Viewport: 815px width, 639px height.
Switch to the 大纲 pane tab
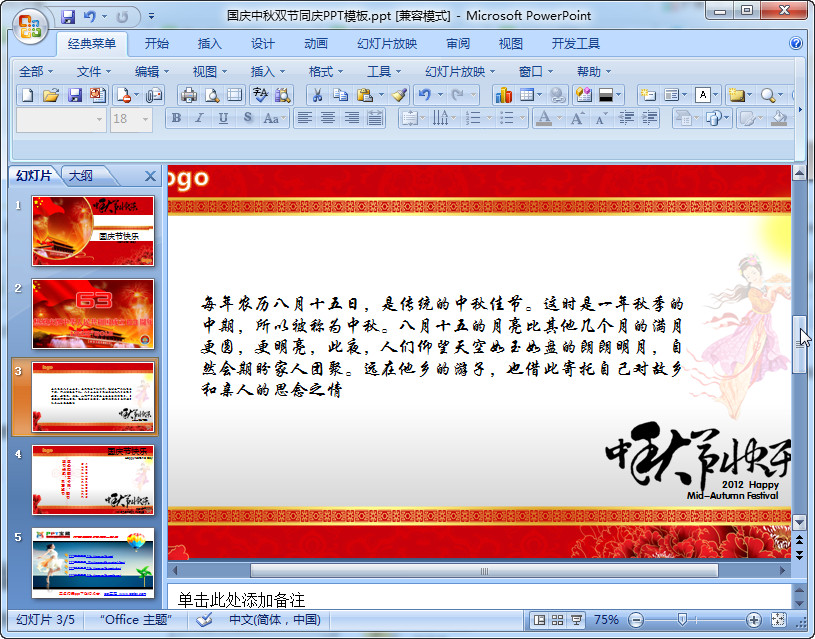[82, 176]
